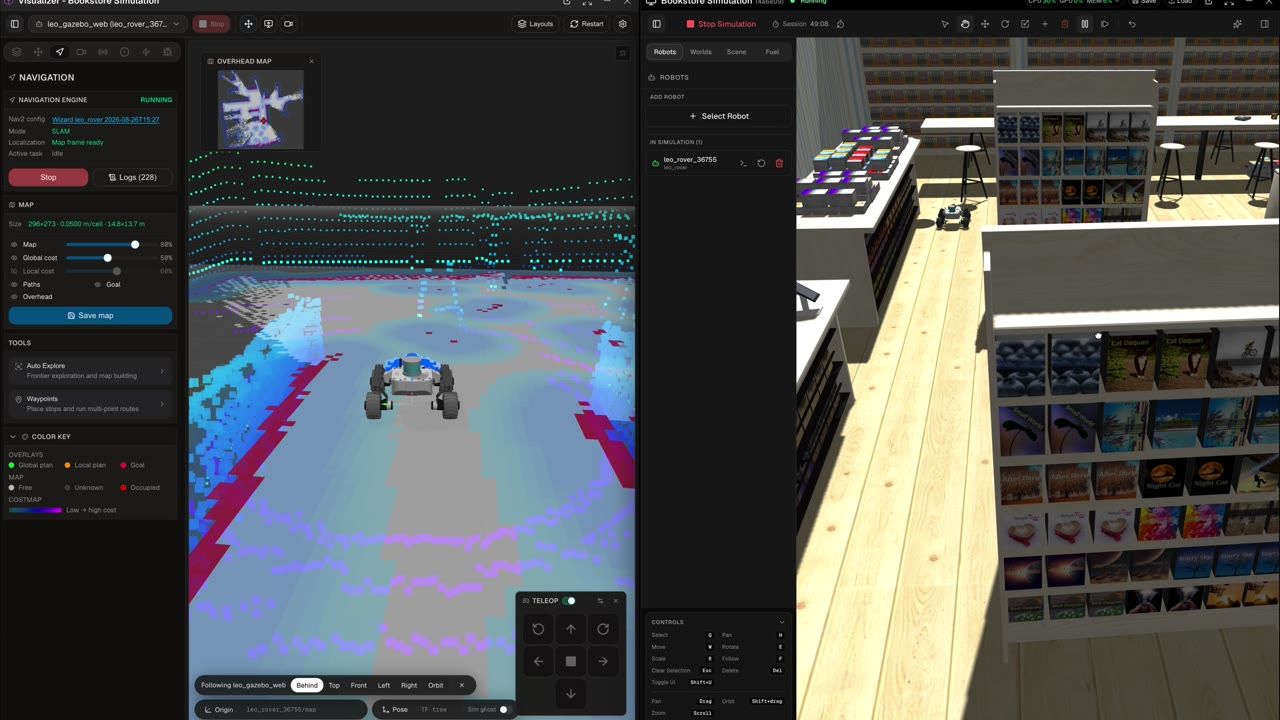Stop rover with Teleop center square
1280x720 pixels.
pyautogui.click(x=571, y=661)
